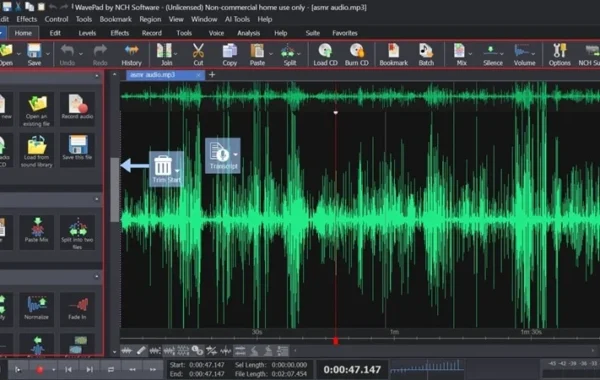Viewport: 600px width, 380px height.
Task: Click the Redo arrow icon
Action: click(x=100, y=54)
